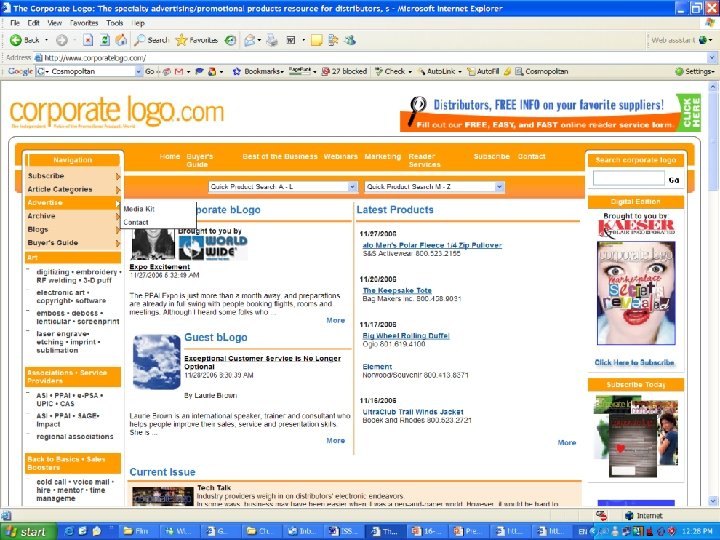Screen dimensions: 720x540
Task: Click the Web assistant globe icon
Action: [703, 40]
